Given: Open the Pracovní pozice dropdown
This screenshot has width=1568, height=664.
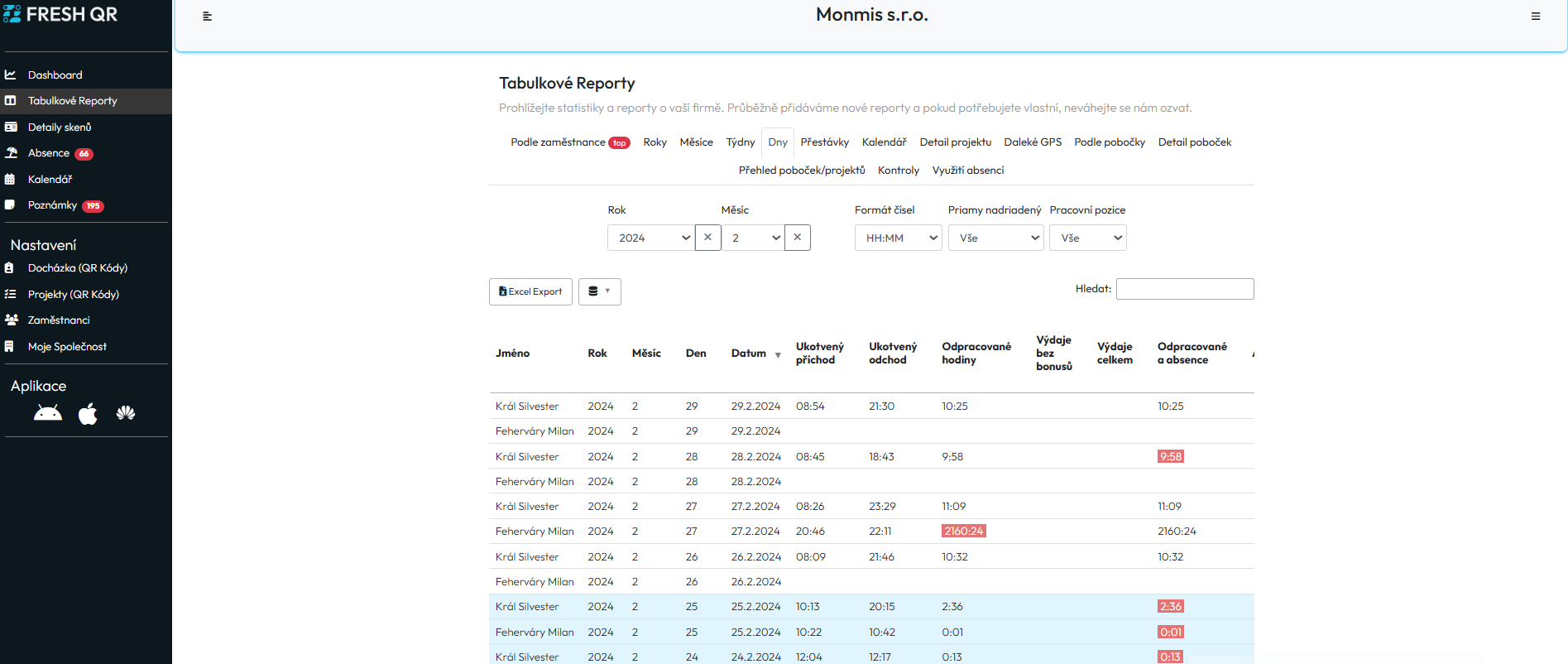Looking at the screenshot, I should [x=1087, y=238].
